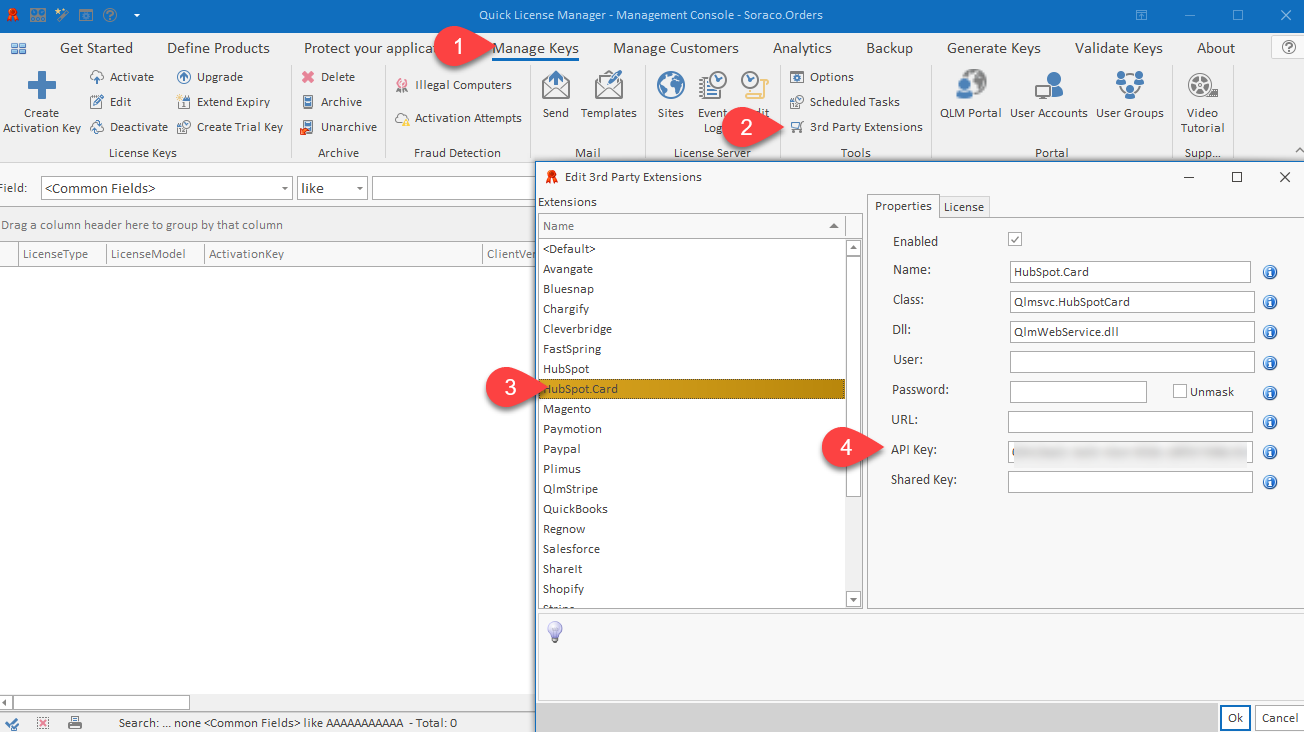Open the Options tool
Image resolution: width=1304 pixels, height=732 pixels.
click(x=821, y=77)
